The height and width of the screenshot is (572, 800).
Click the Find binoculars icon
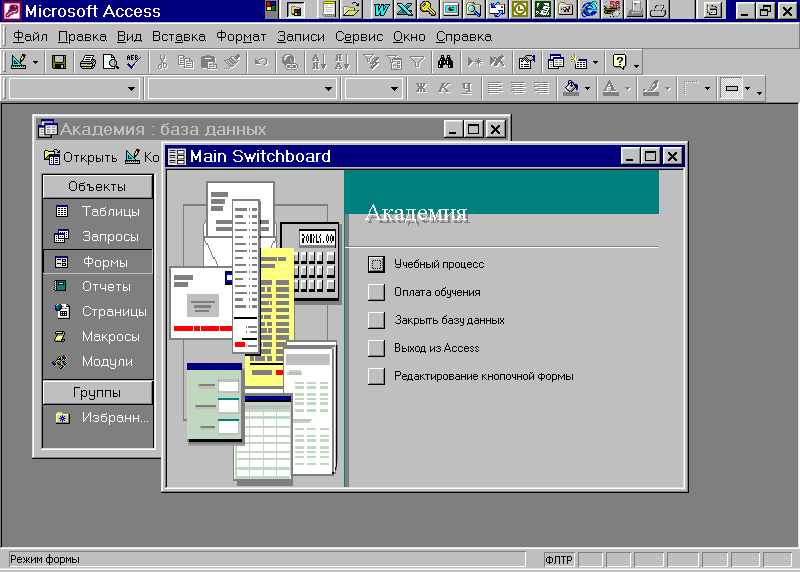[445, 62]
